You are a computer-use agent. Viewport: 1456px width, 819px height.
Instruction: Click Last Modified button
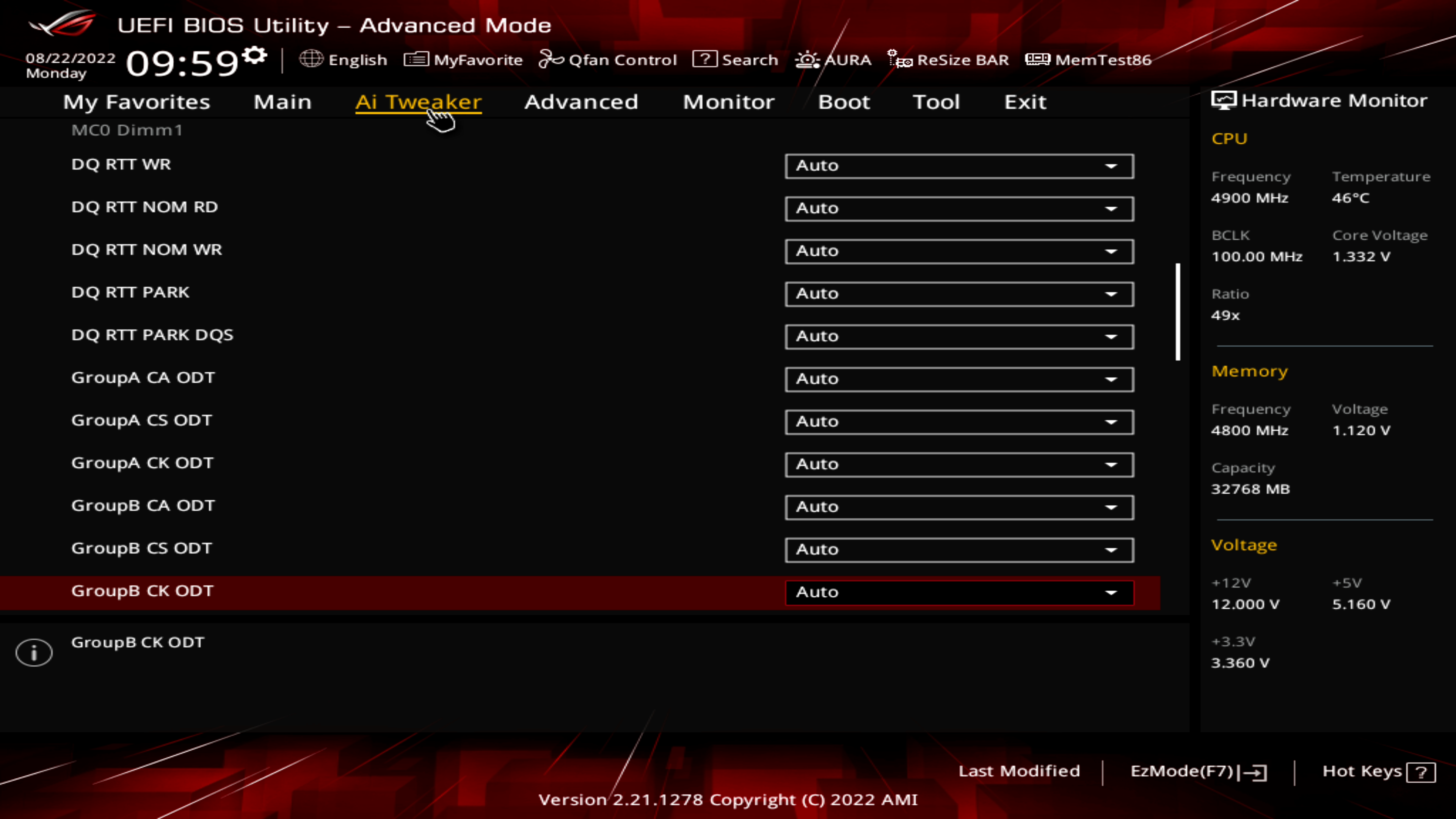tap(1019, 771)
